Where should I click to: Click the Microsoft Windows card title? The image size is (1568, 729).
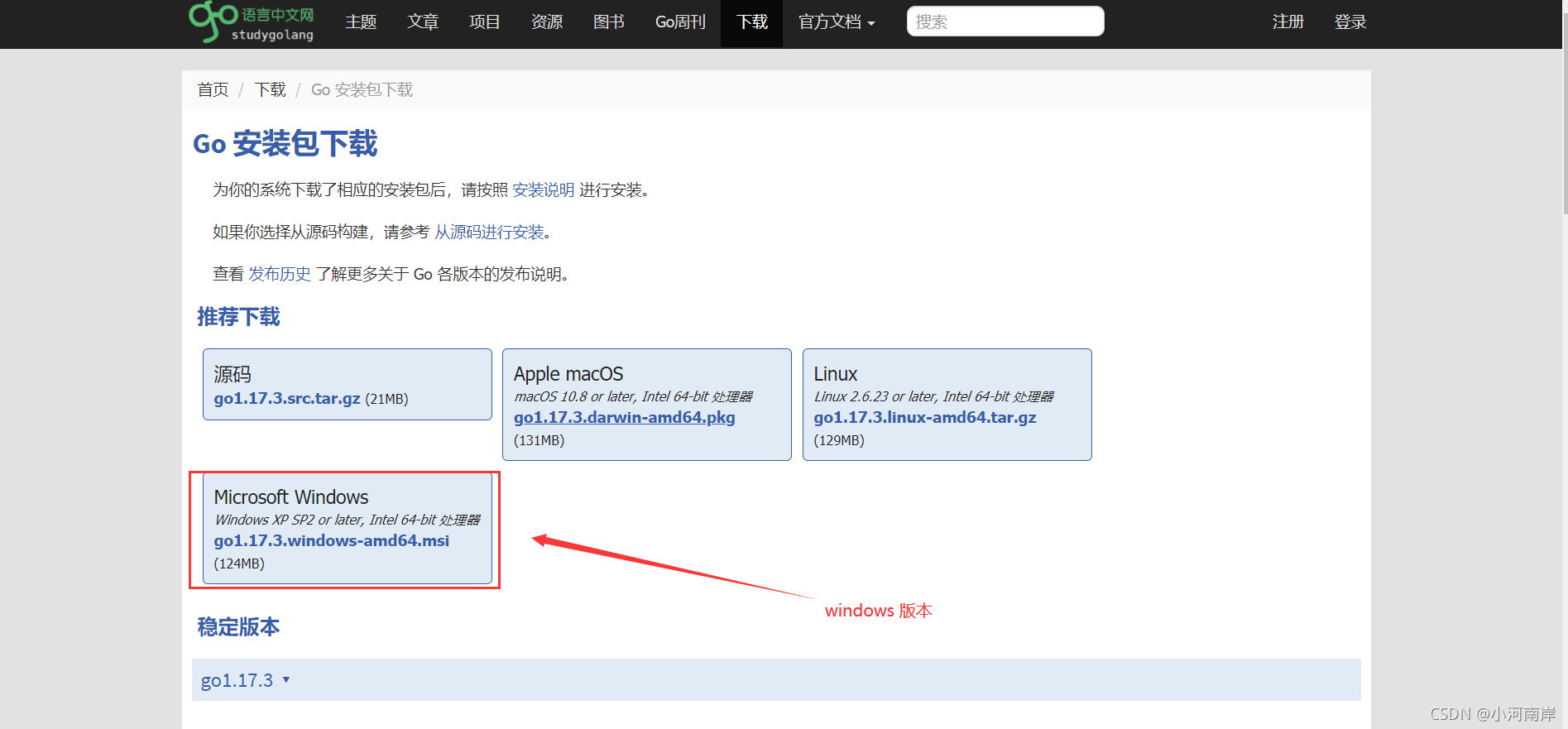pos(291,497)
